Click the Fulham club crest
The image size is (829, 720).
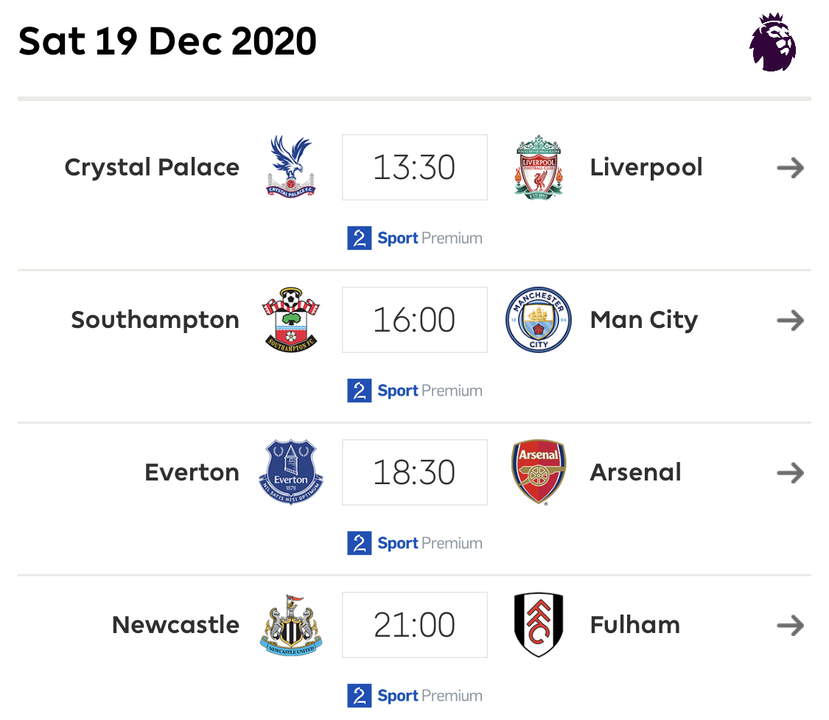(x=539, y=625)
